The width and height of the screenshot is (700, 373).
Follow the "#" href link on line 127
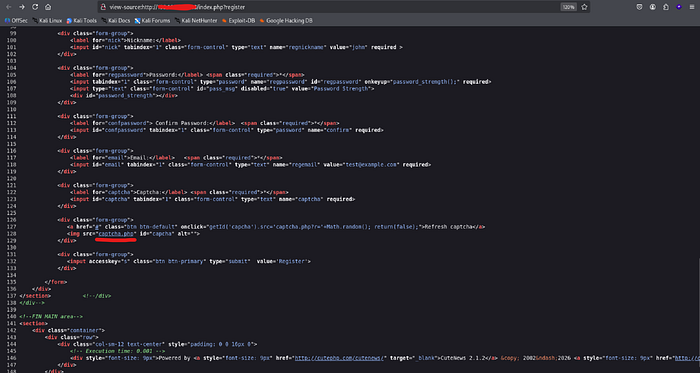(x=98, y=227)
